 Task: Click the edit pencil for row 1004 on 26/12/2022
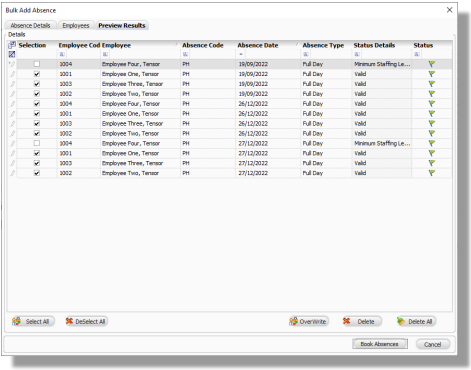coord(12,104)
